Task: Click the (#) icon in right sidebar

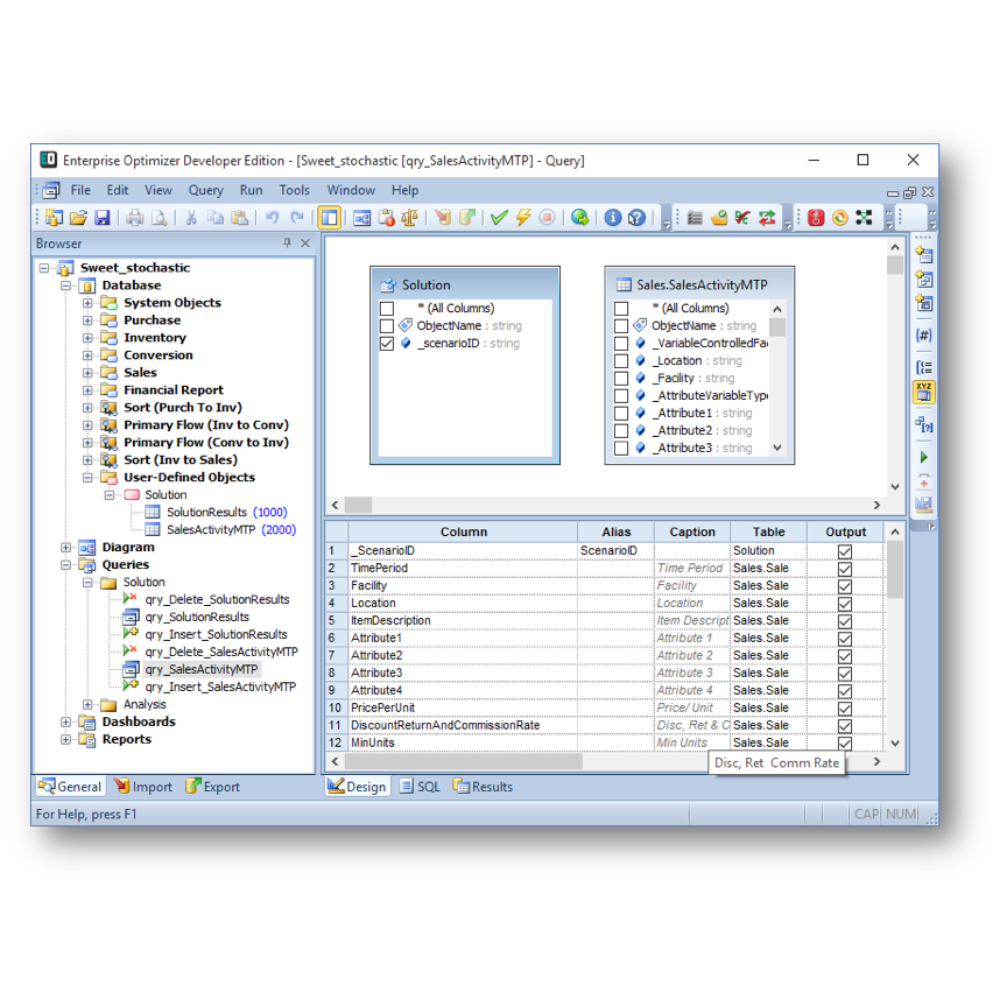Action: [x=924, y=335]
